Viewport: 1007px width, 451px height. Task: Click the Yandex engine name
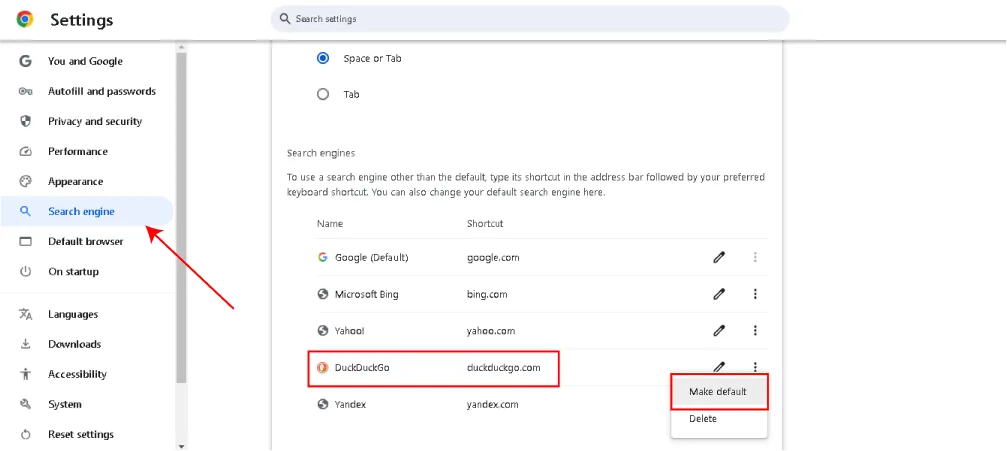point(351,404)
